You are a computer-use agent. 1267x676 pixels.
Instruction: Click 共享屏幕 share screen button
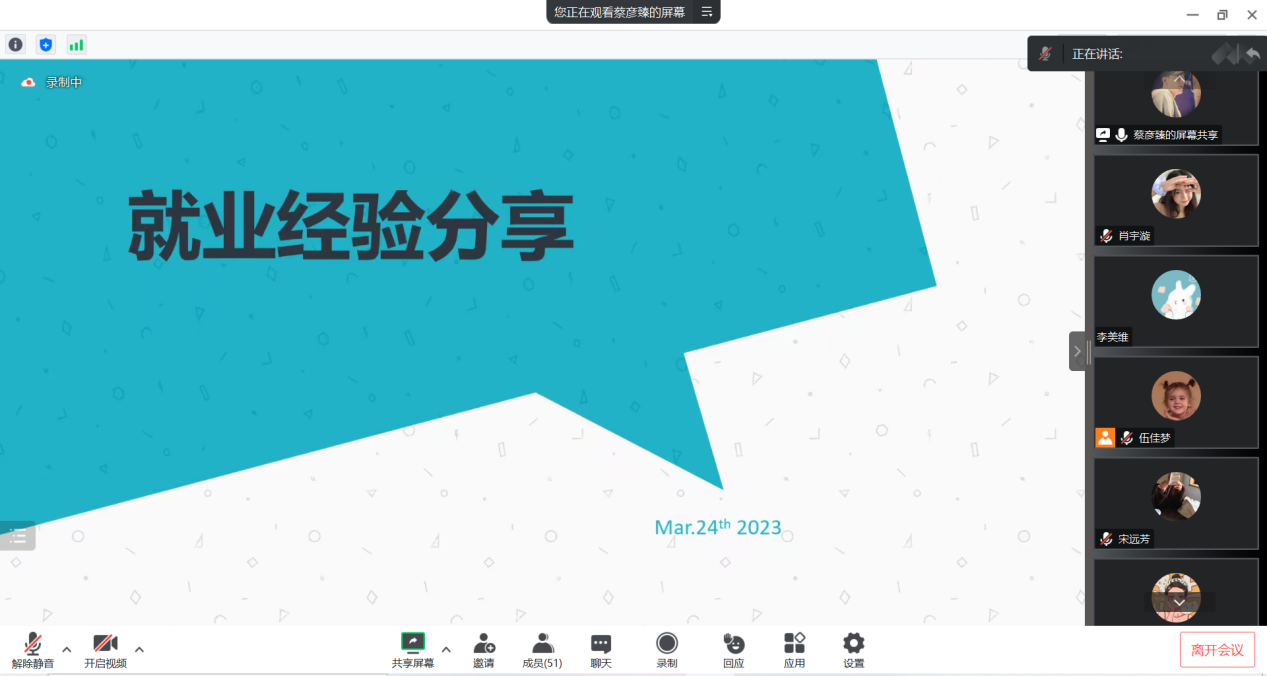point(412,649)
